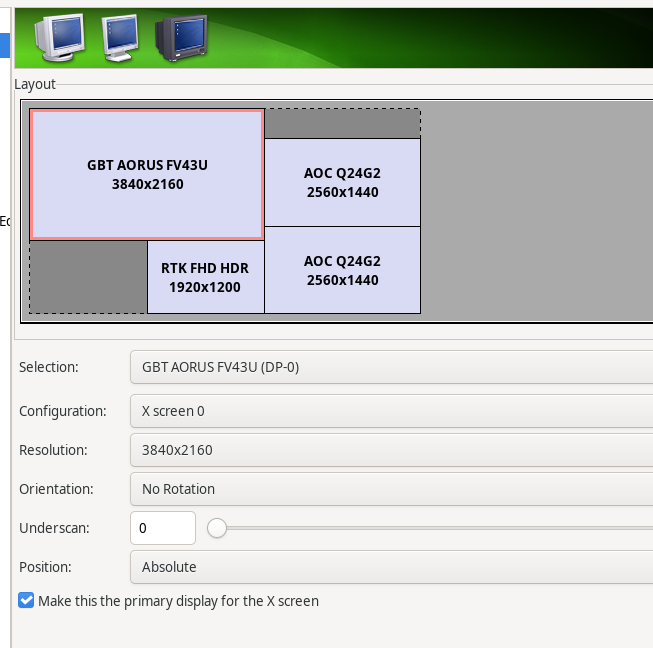Expand the Resolution dropdown showing 3840x2160

pyautogui.click(x=390, y=450)
